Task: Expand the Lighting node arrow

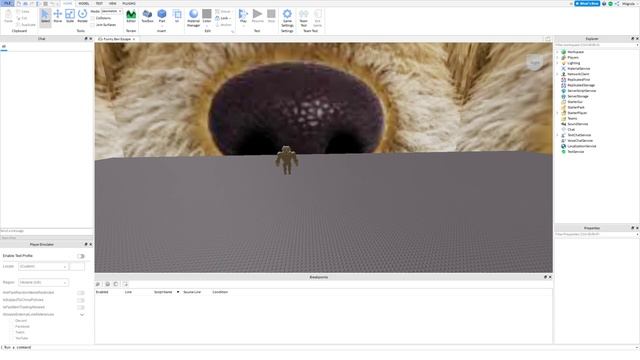Action: 558,63
